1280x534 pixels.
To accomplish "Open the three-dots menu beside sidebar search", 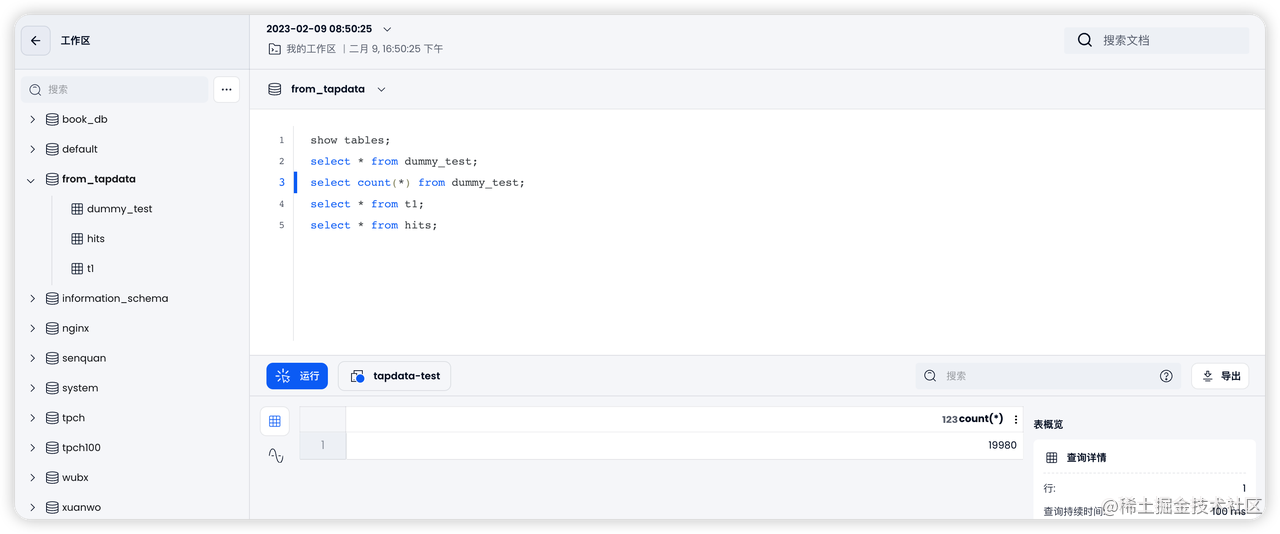I will [x=226, y=89].
